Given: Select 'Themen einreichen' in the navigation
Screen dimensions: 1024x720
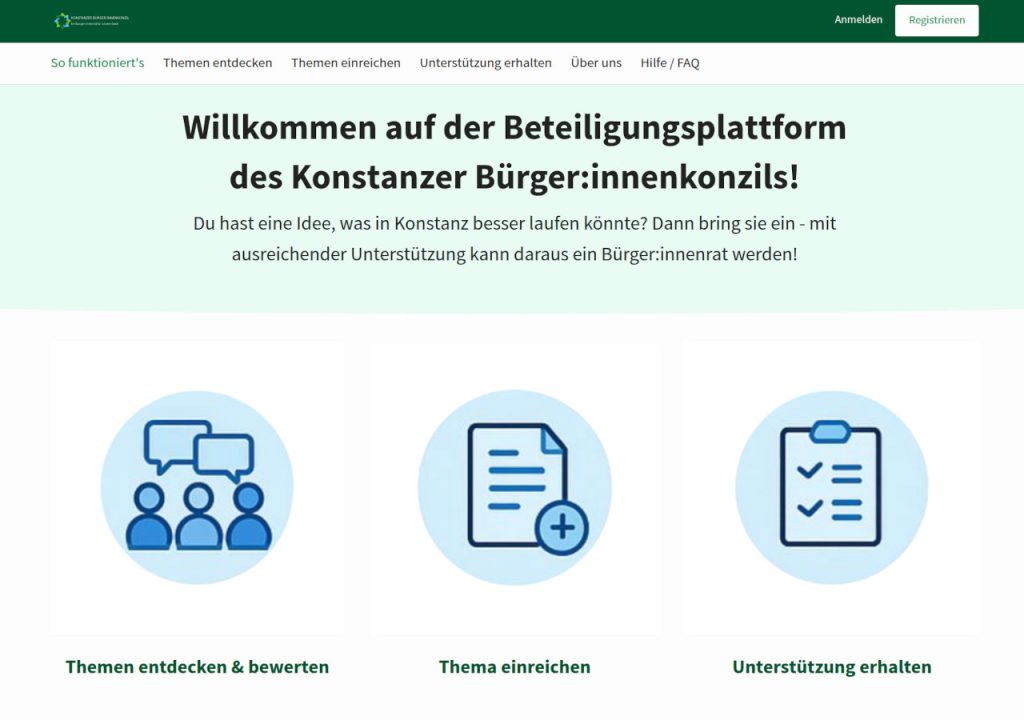Looking at the screenshot, I should point(345,62).
